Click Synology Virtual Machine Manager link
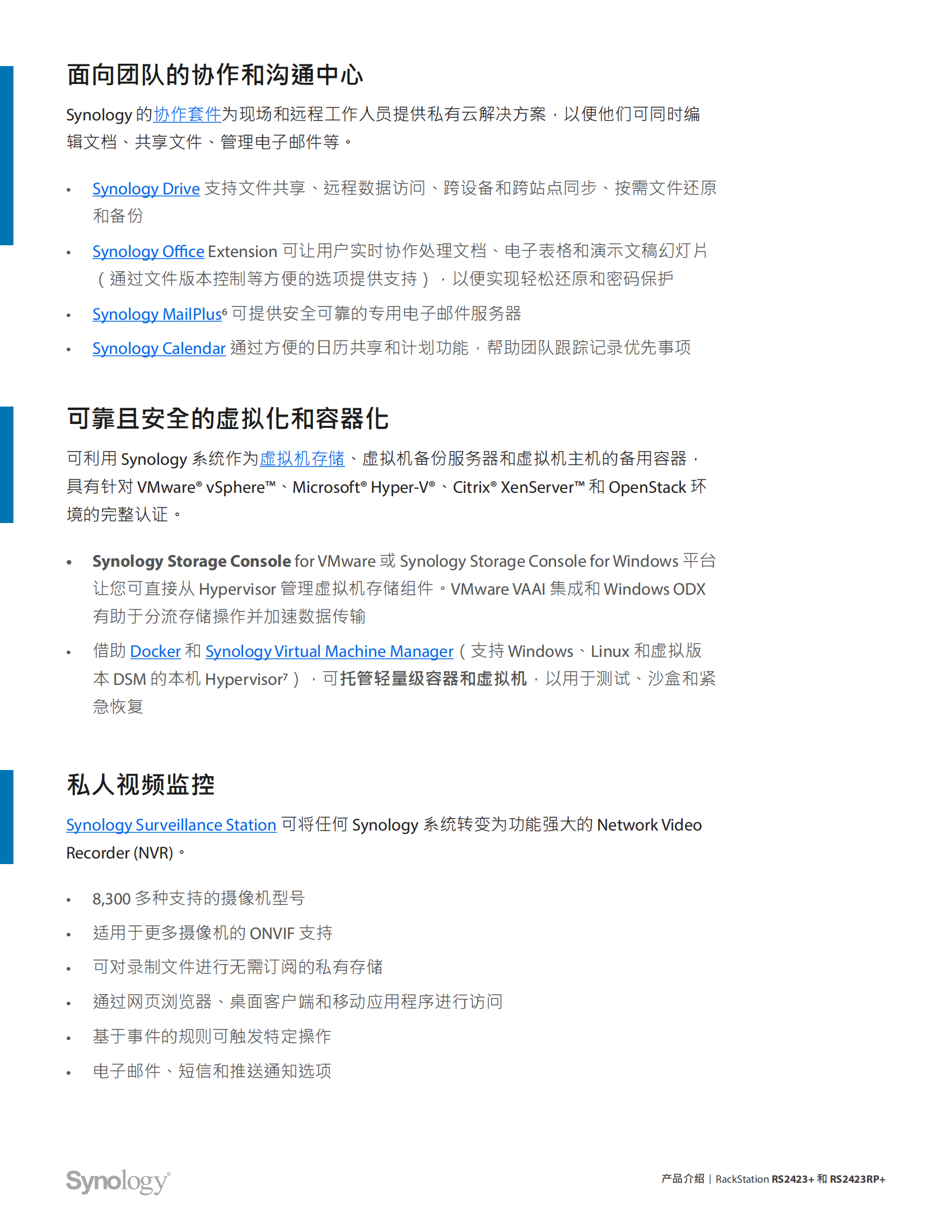Screen dimensions: 952x1232 click(x=329, y=651)
